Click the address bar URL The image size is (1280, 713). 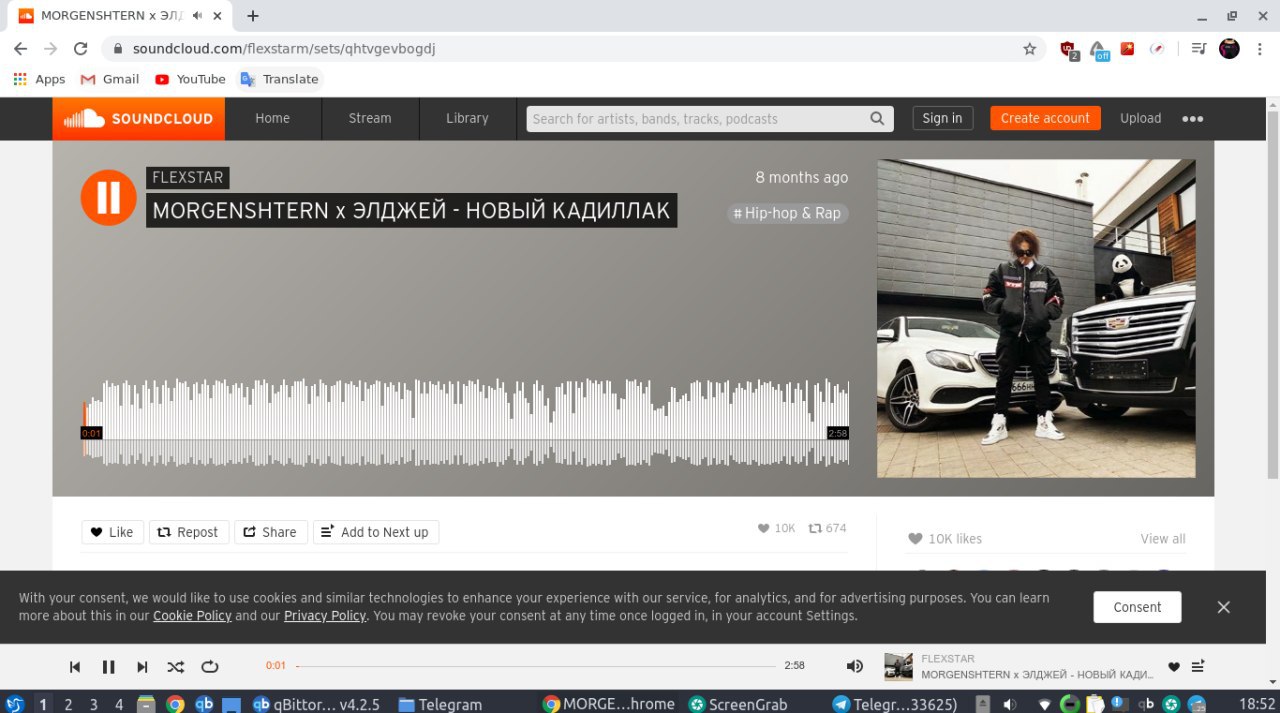[x=284, y=49]
